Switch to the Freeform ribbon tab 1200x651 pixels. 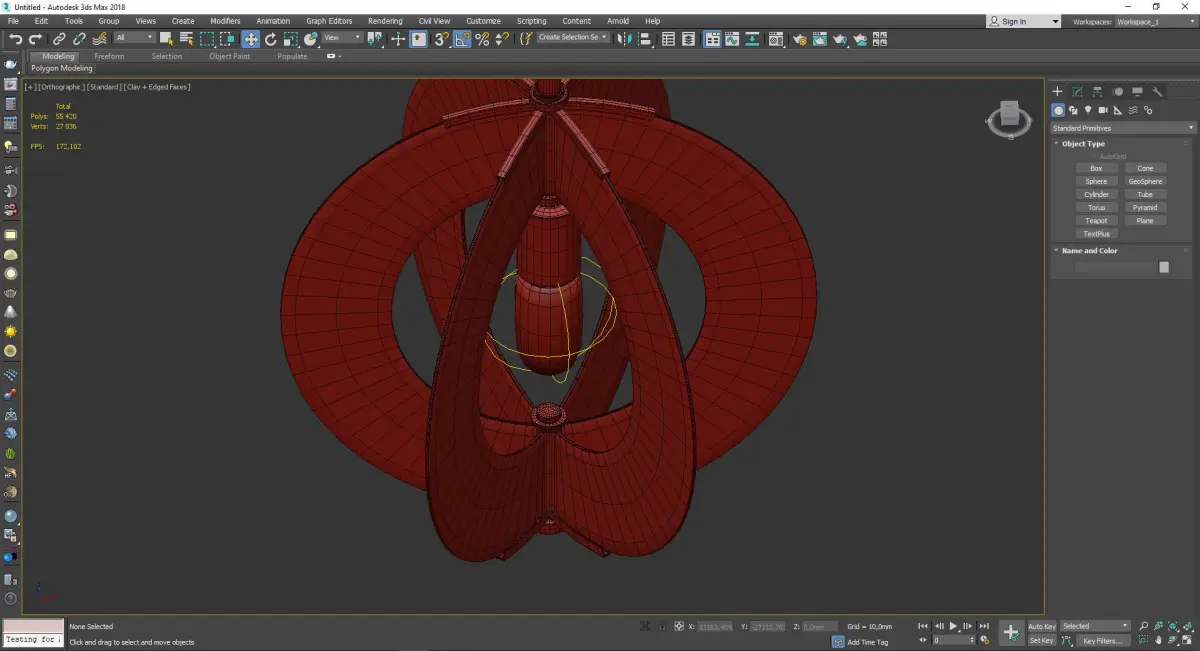(109, 56)
